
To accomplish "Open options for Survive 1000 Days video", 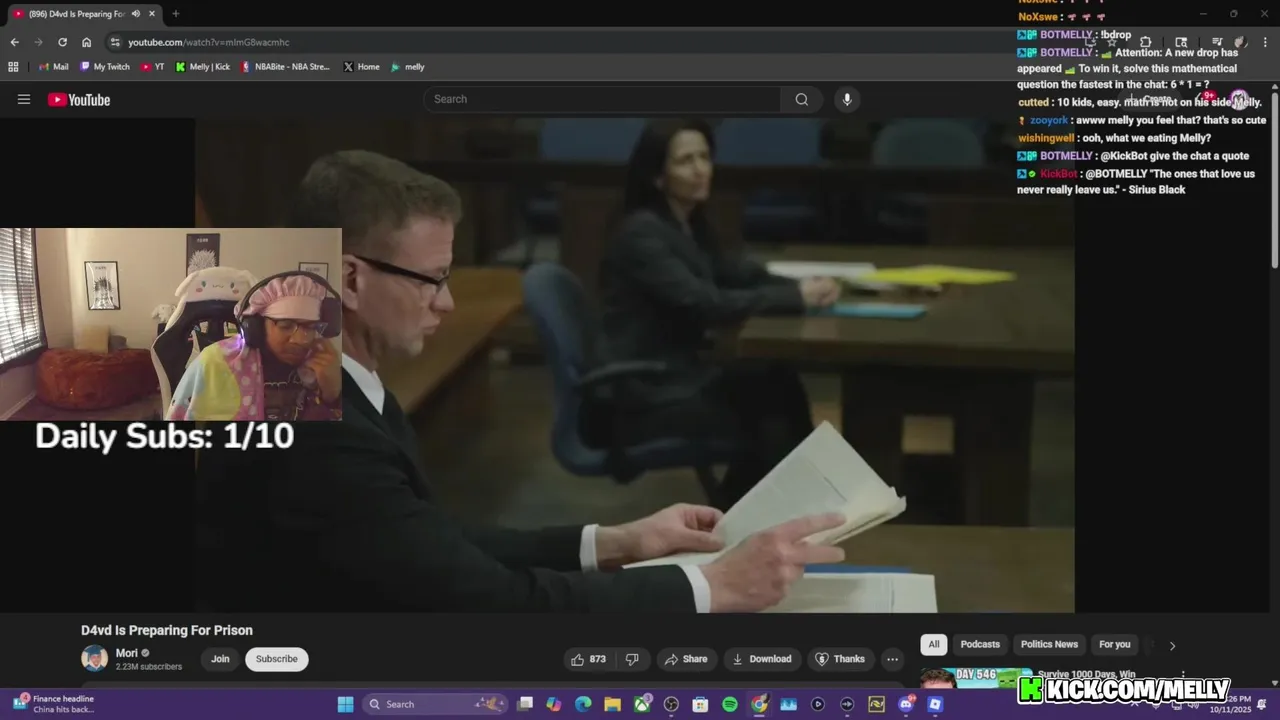I will 1183,675.
